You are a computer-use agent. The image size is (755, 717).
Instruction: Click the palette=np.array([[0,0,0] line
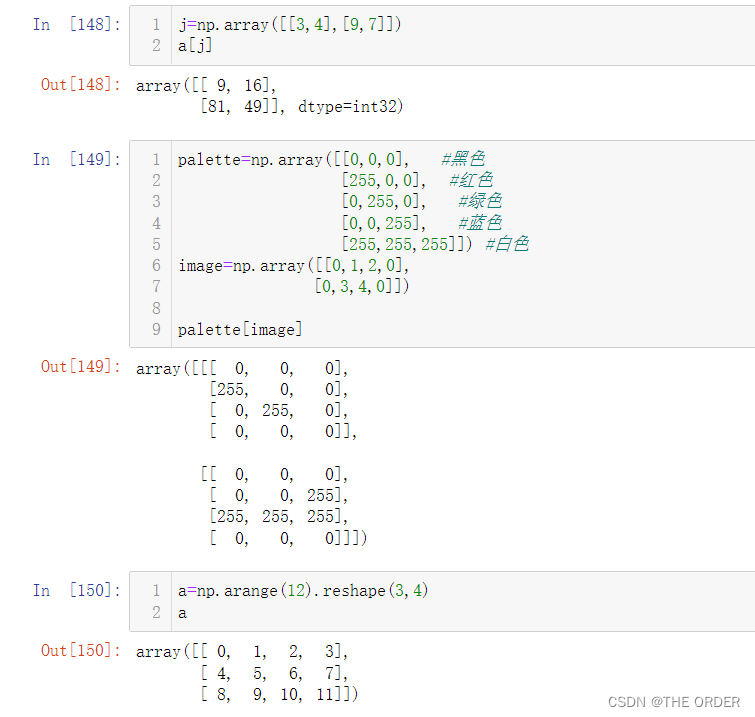point(293,159)
